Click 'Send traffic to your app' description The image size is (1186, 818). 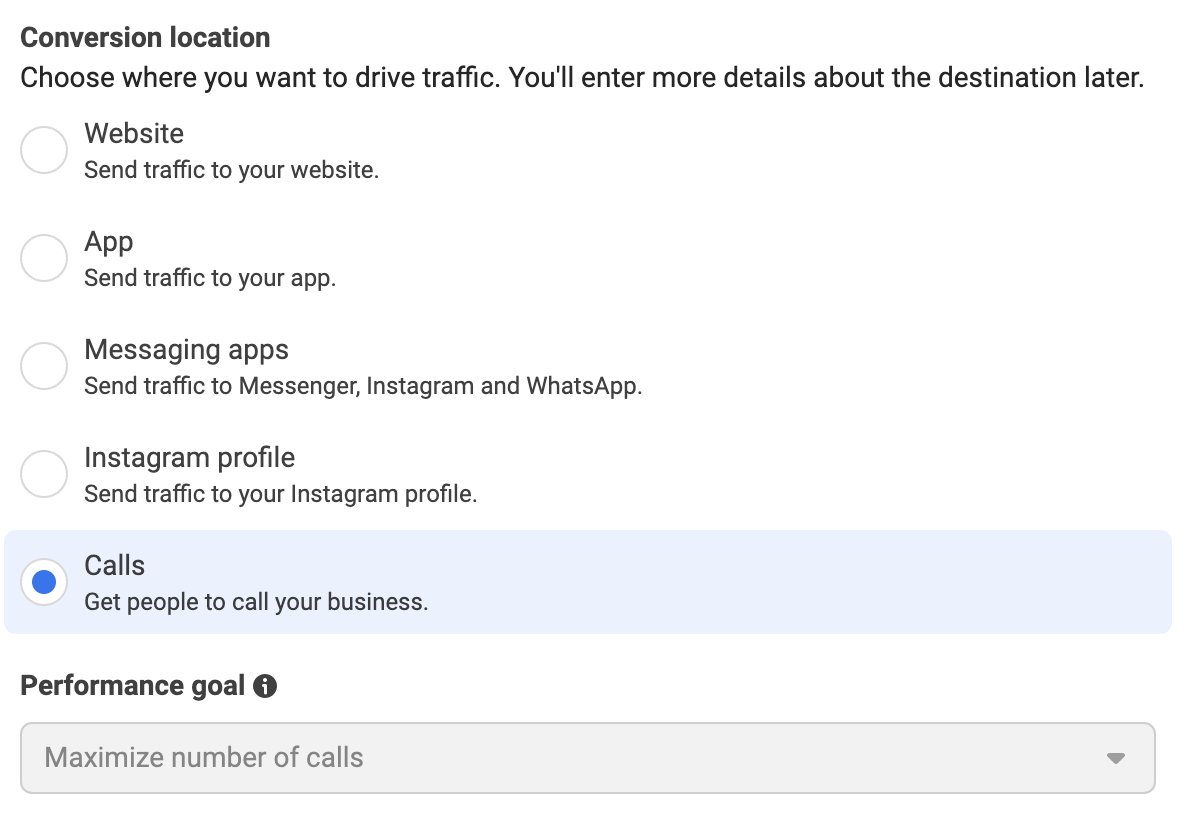210,278
